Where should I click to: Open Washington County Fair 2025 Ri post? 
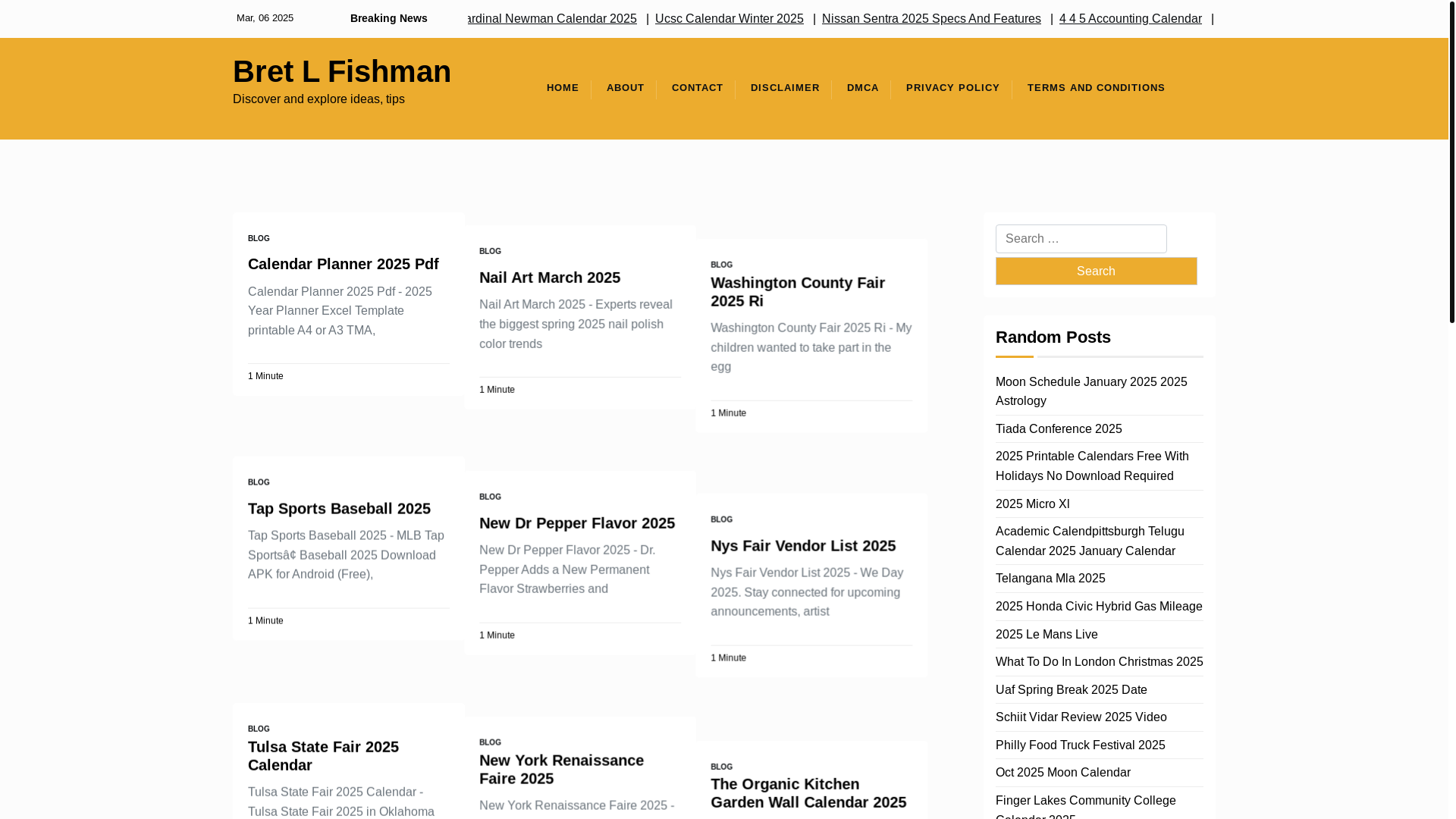pos(797,292)
